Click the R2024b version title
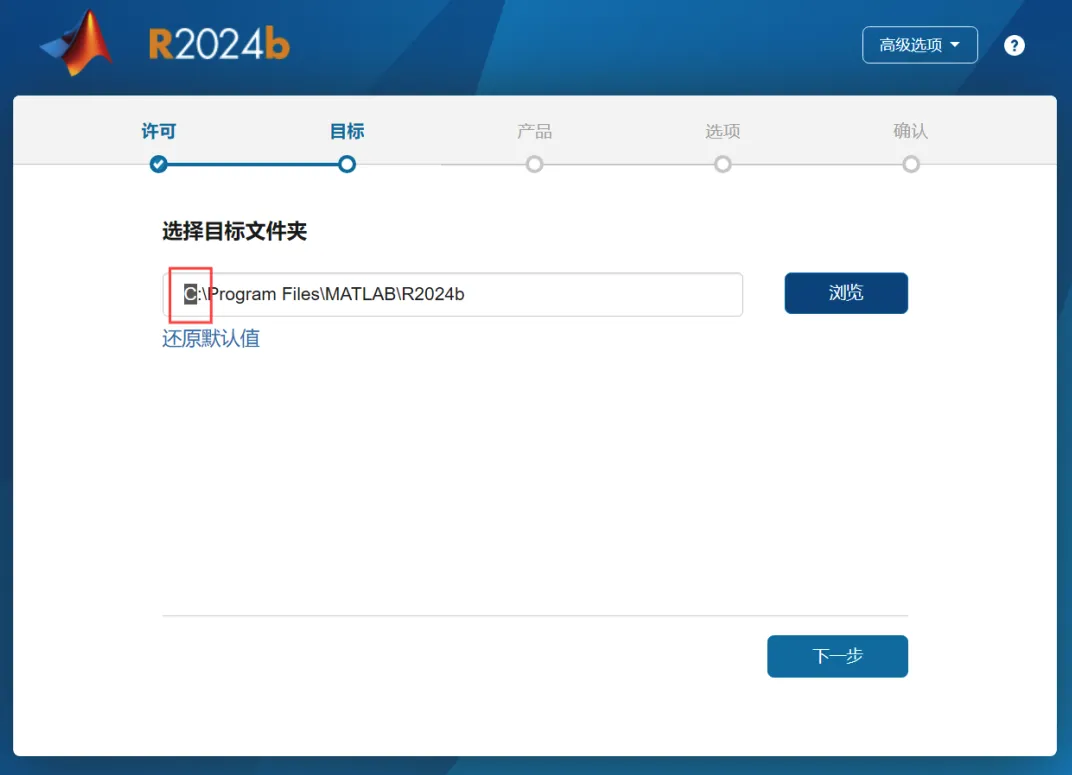Image resolution: width=1072 pixels, height=775 pixels. point(219,45)
